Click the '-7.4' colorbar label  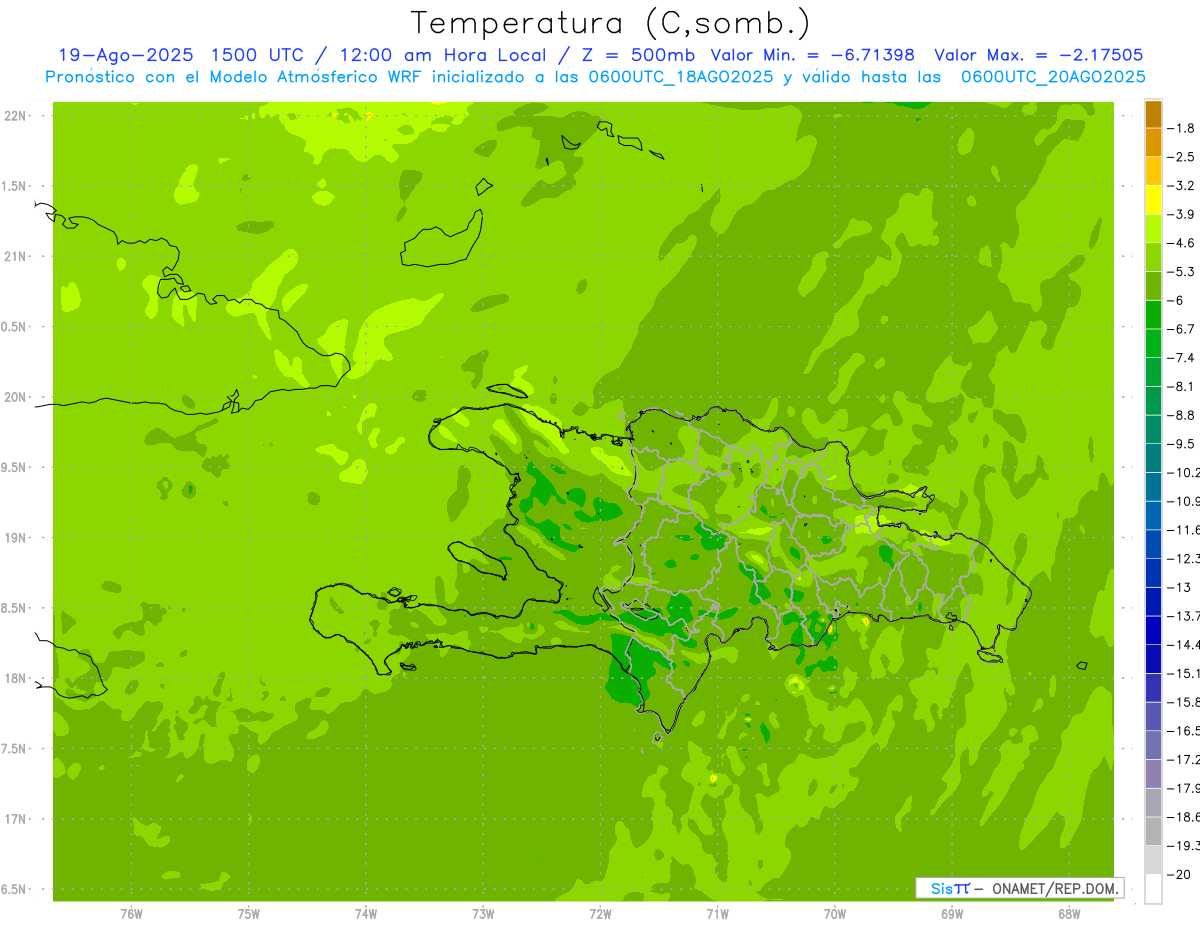1182,358
